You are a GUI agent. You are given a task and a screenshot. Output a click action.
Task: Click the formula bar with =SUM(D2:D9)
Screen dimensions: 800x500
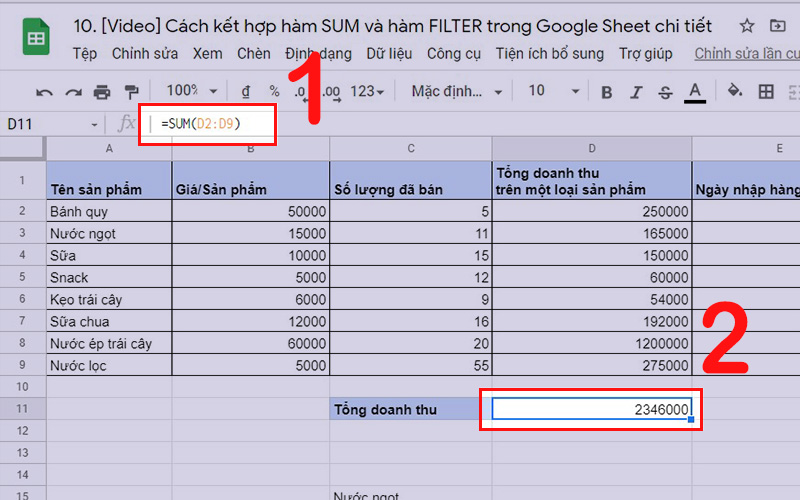tap(202, 123)
